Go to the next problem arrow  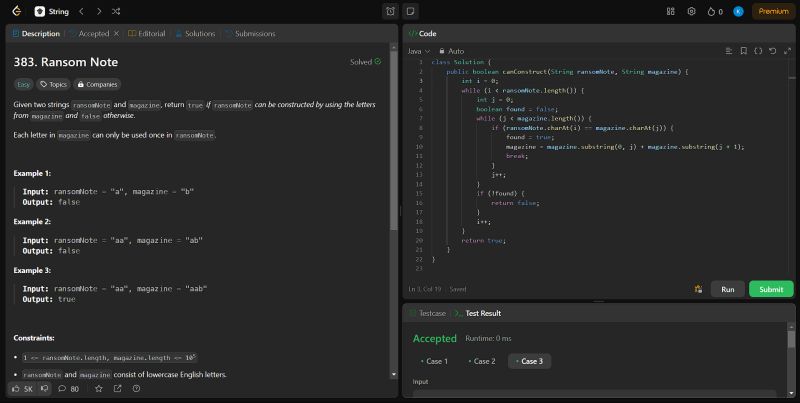[99, 11]
